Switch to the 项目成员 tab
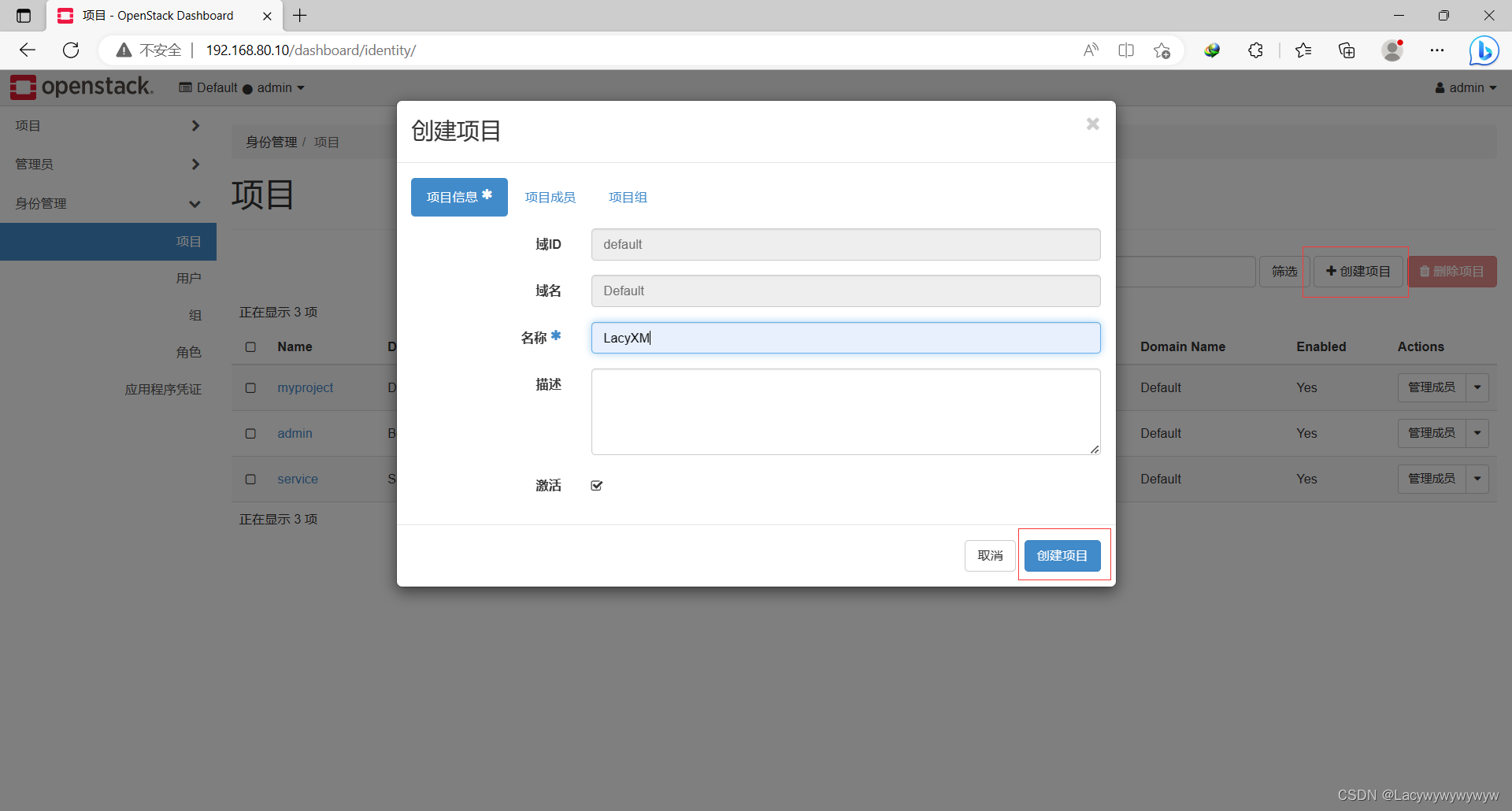 [x=550, y=197]
